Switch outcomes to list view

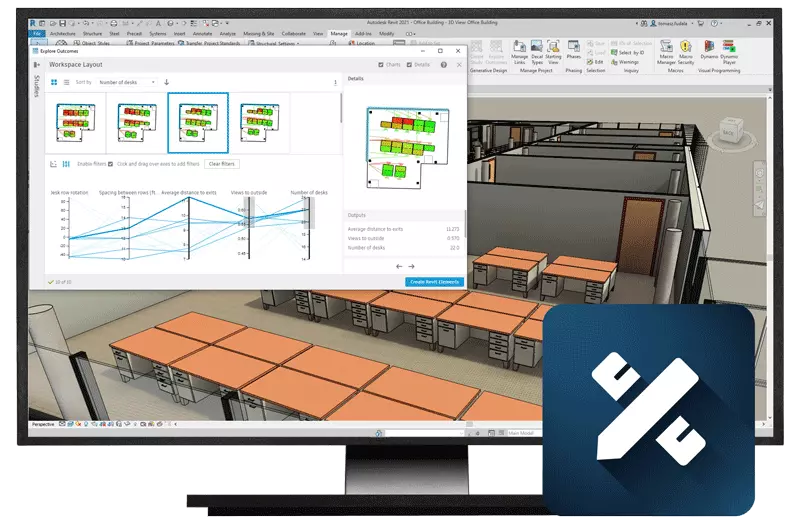coord(66,82)
